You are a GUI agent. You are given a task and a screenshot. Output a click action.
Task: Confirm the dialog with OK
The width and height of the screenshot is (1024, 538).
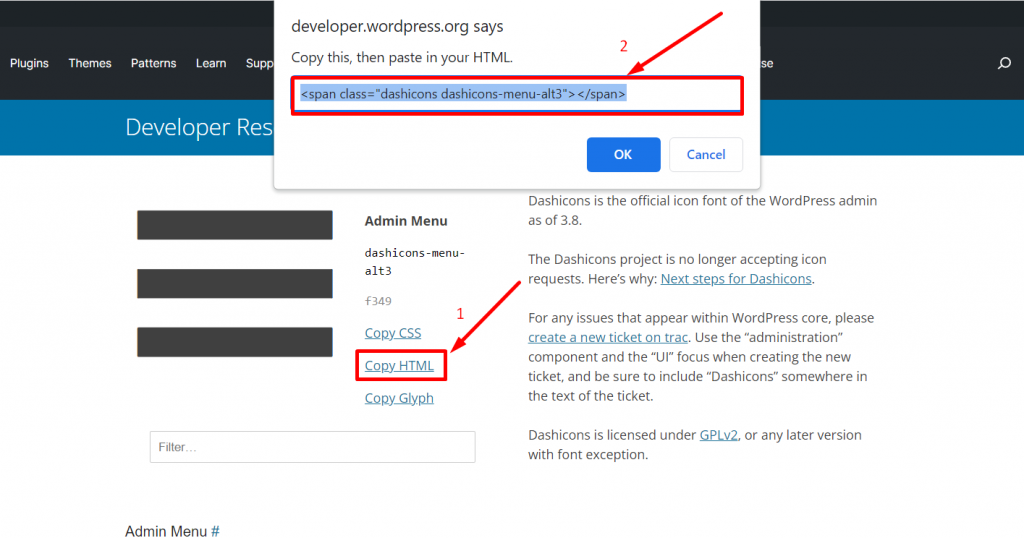click(x=623, y=155)
